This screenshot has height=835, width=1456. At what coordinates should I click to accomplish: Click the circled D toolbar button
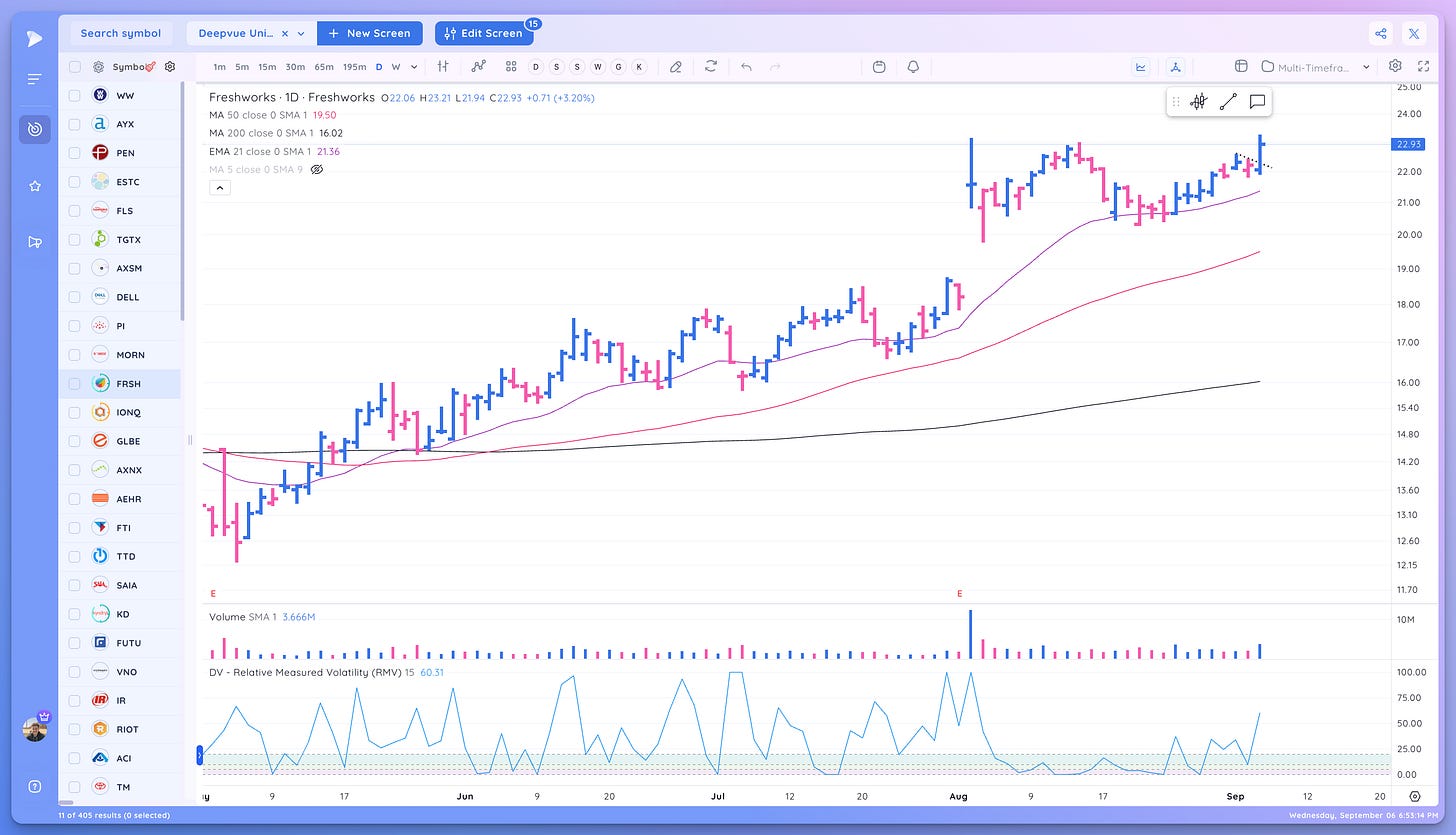535,67
